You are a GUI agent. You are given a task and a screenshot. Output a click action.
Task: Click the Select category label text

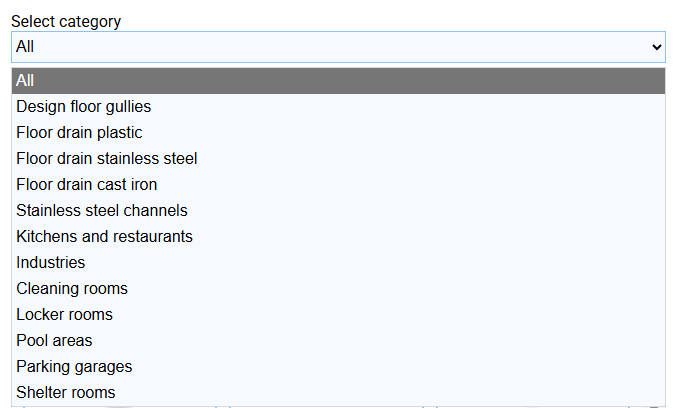tap(65, 22)
